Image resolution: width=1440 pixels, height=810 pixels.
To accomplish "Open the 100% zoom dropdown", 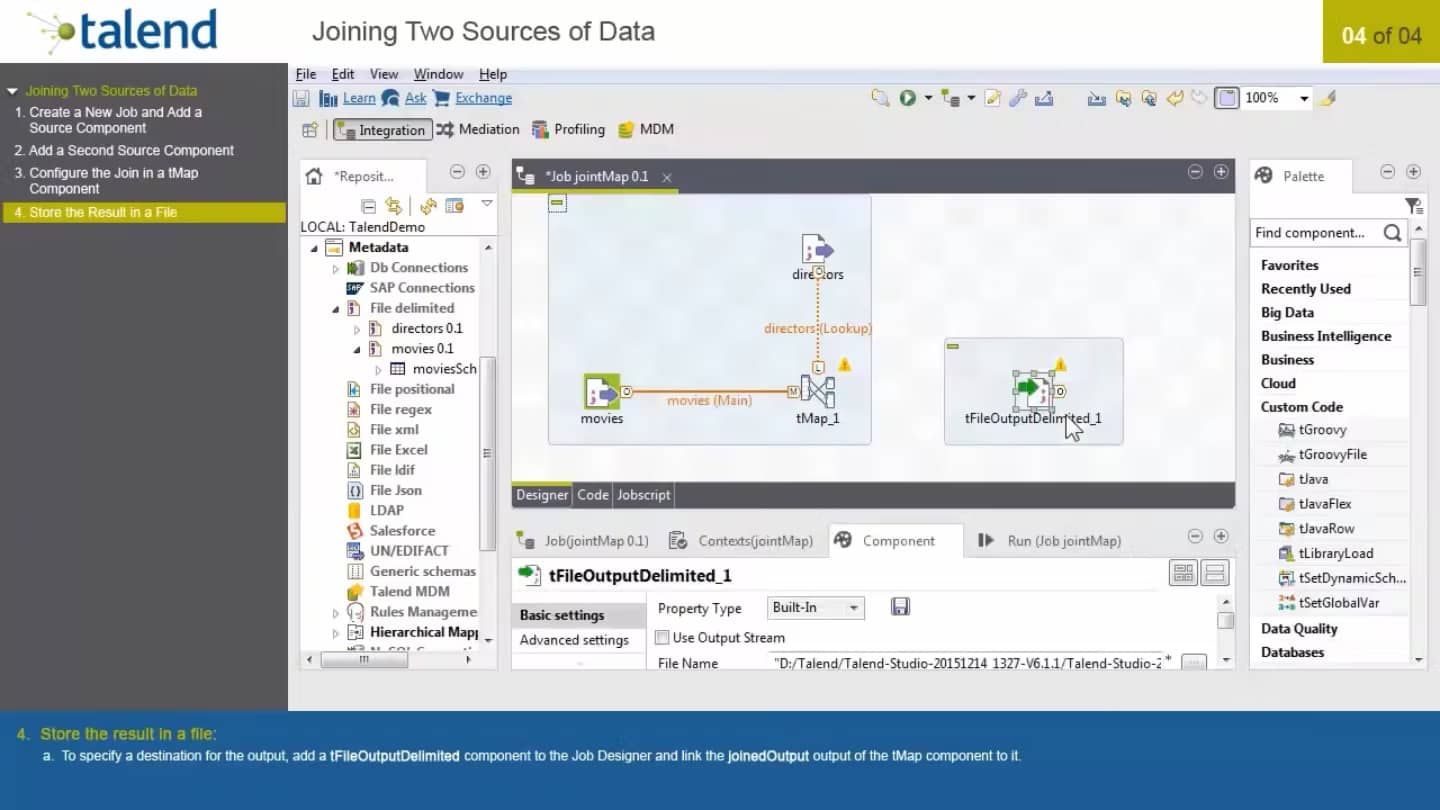I will pyautogui.click(x=1304, y=98).
